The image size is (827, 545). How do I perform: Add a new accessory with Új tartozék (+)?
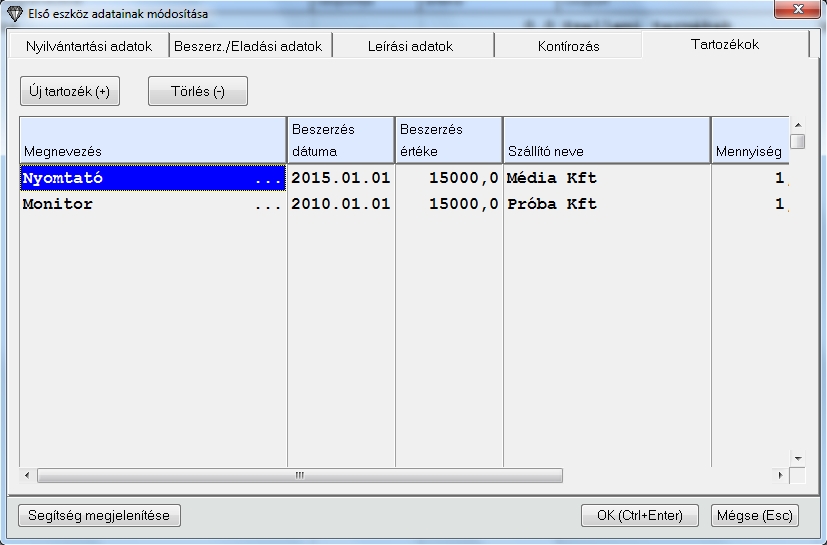(69, 91)
